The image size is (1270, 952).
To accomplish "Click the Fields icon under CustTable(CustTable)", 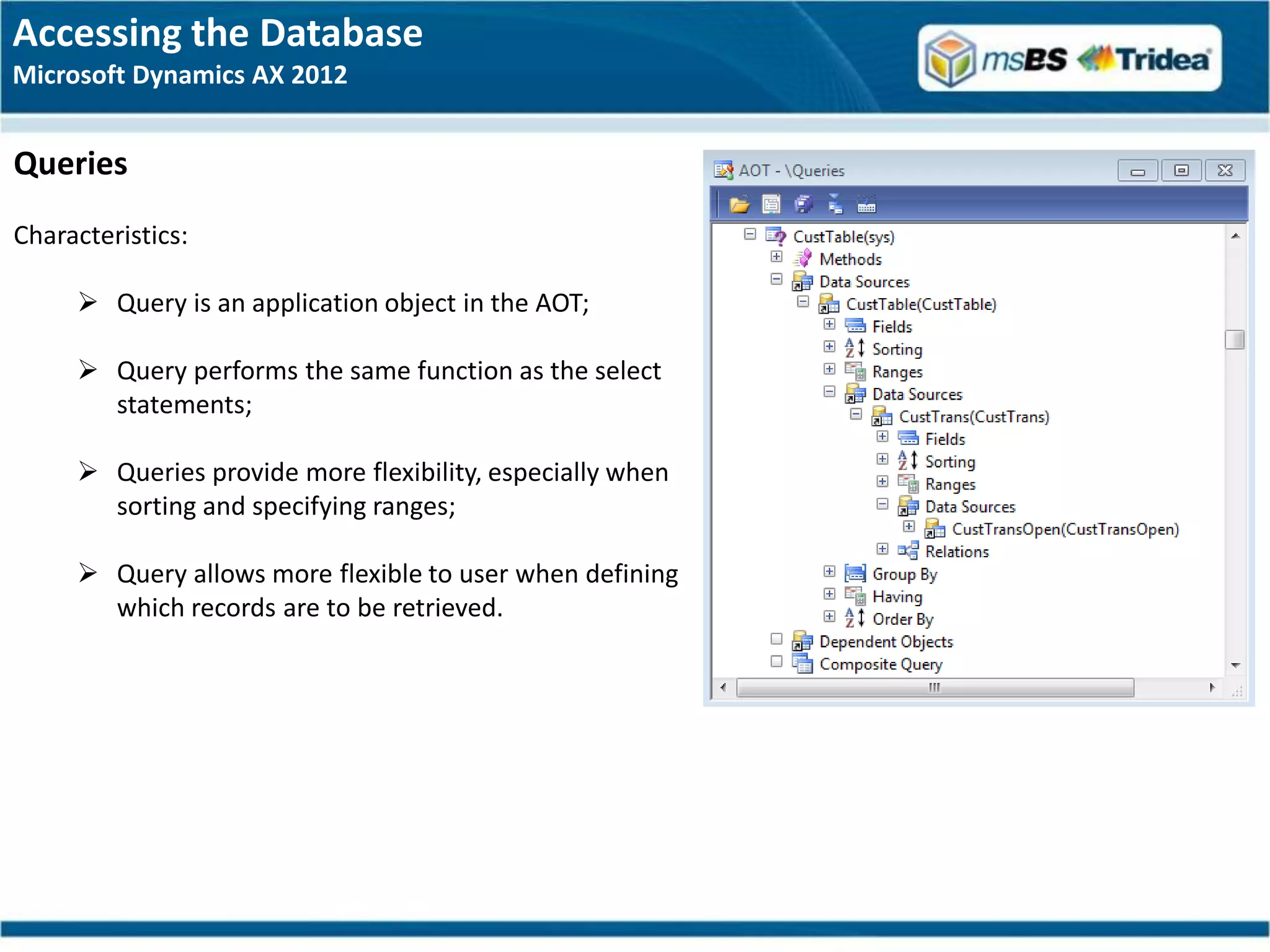I will coord(855,326).
